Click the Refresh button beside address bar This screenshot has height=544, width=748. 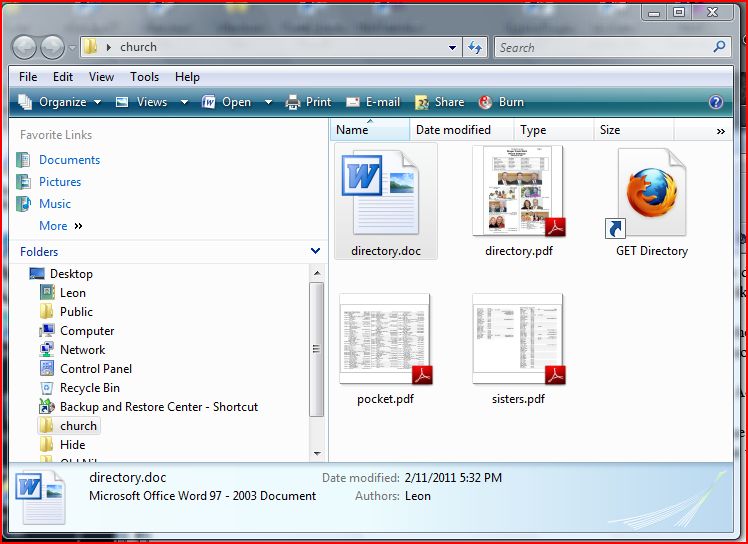coord(475,47)
